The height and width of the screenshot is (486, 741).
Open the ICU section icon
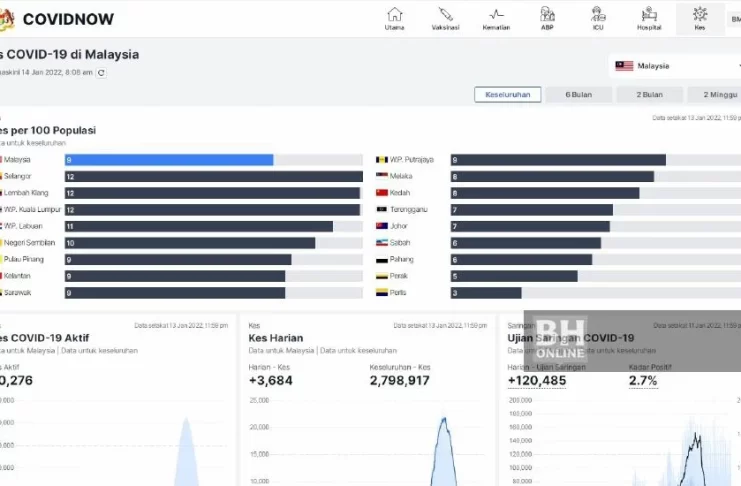pos(598,14)
